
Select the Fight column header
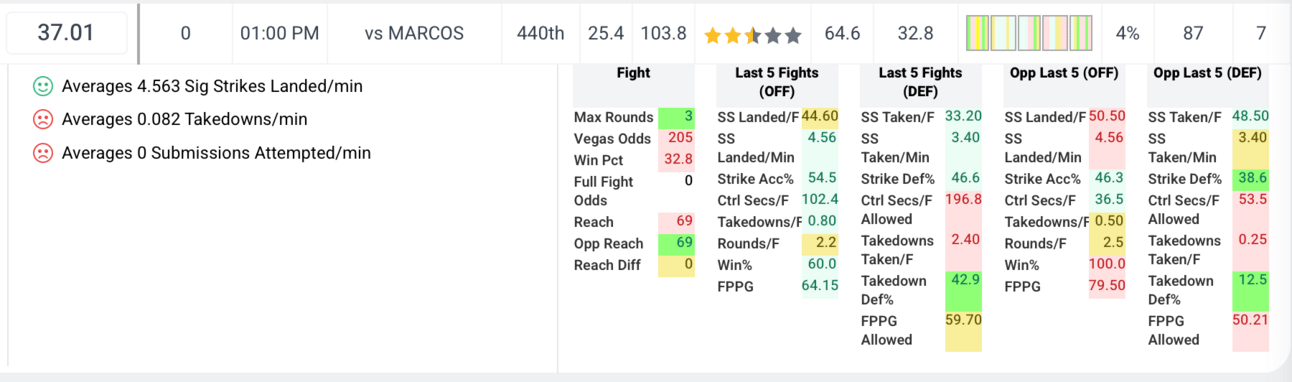(634, 73)
